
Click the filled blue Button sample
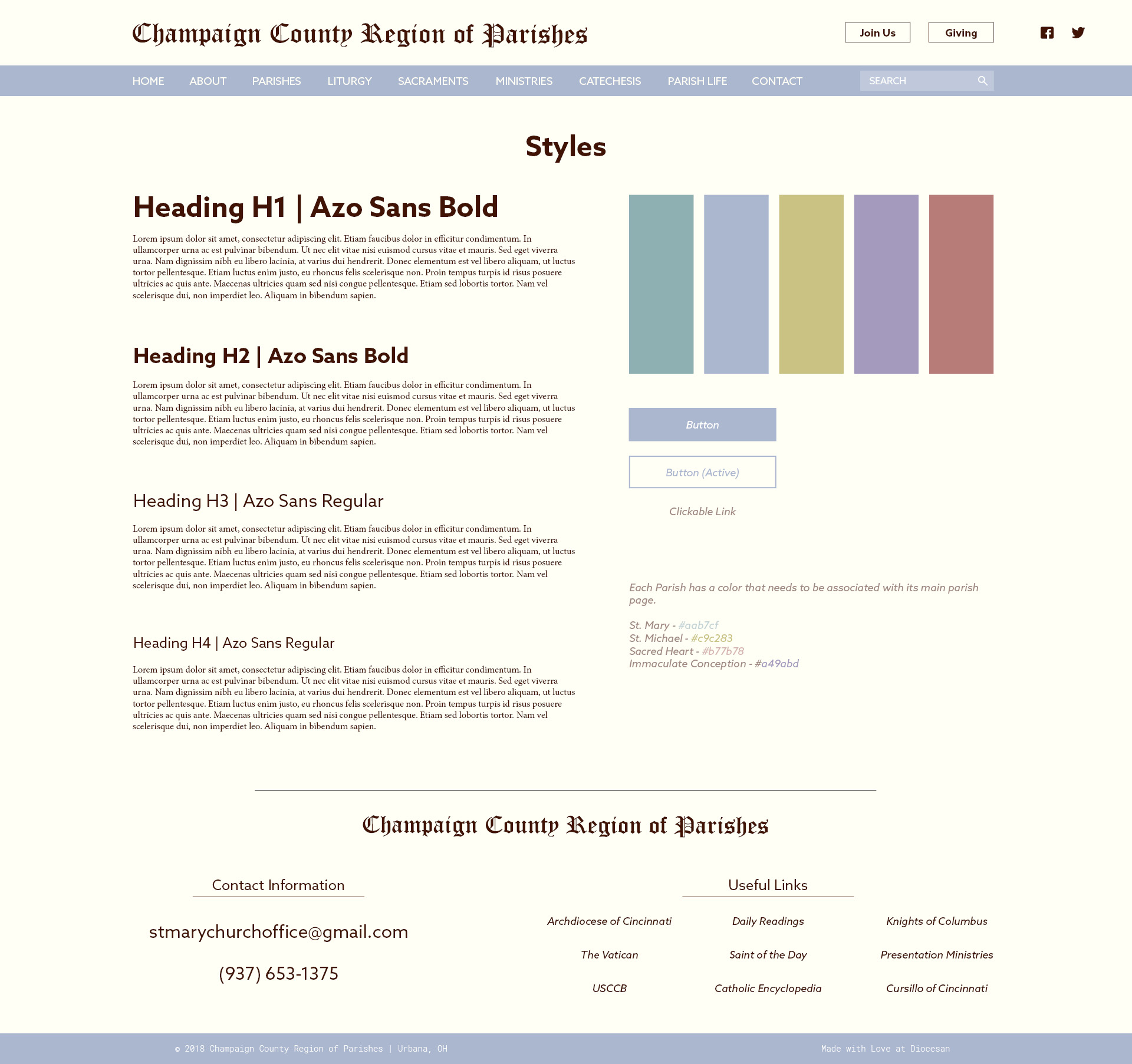(702, 424)
